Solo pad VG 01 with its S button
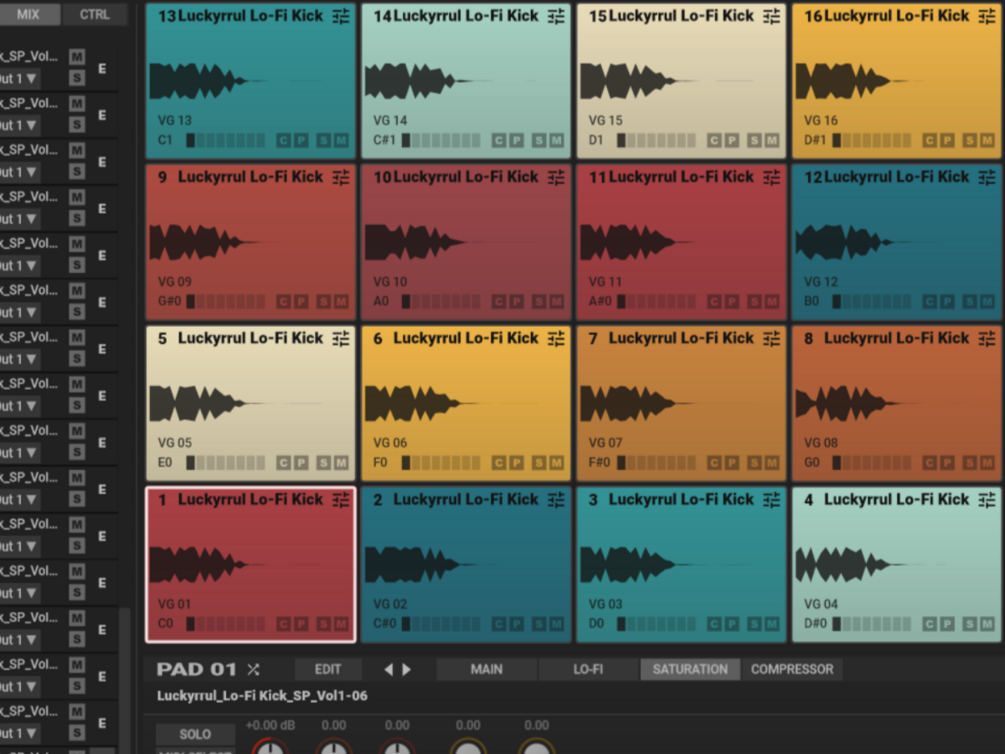The height and width of the screenshot is (754, 1005). pos(324,624)
